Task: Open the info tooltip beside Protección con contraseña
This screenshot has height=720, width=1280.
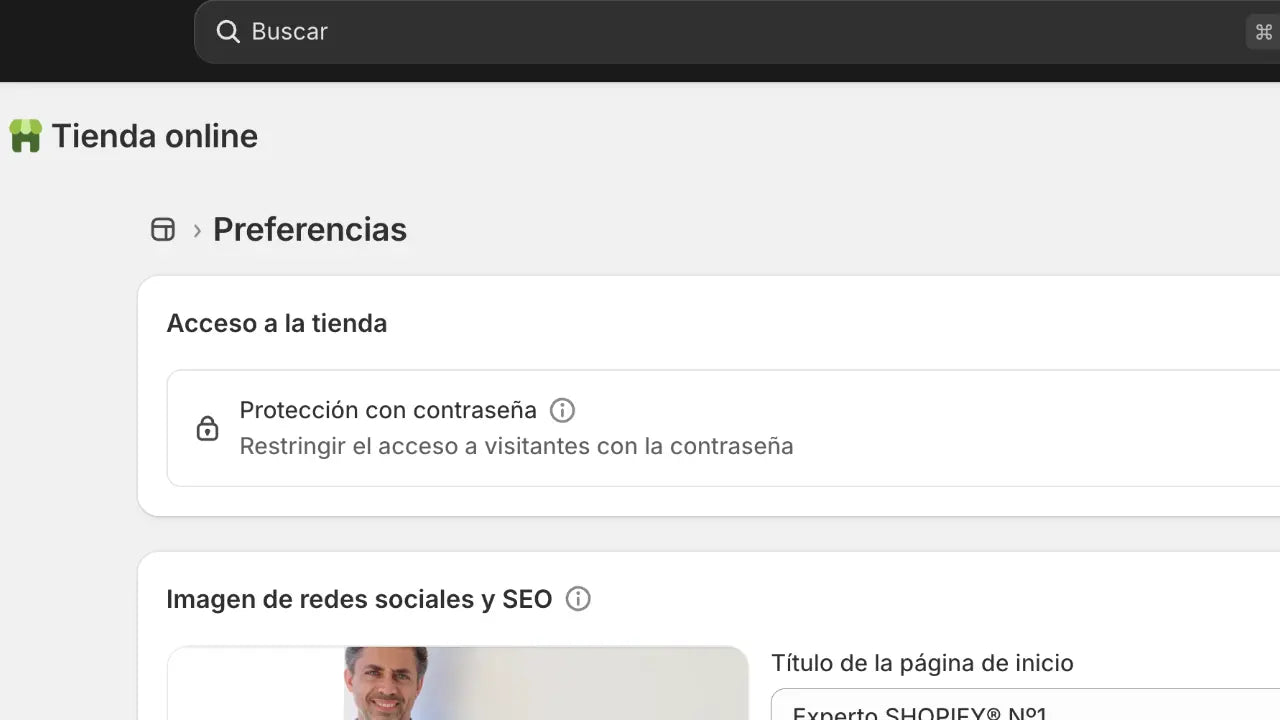Action: [x=562, y=410]
